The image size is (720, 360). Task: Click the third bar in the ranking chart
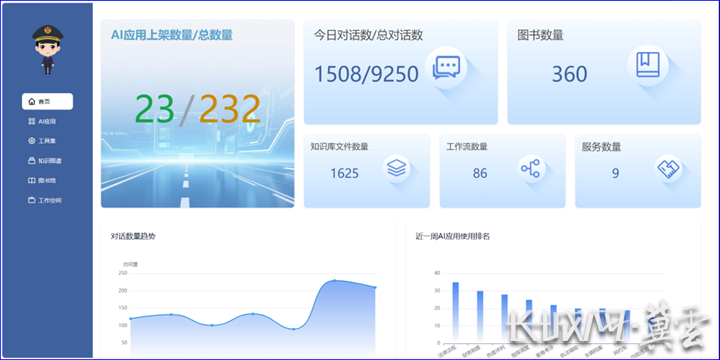(504, 319)
